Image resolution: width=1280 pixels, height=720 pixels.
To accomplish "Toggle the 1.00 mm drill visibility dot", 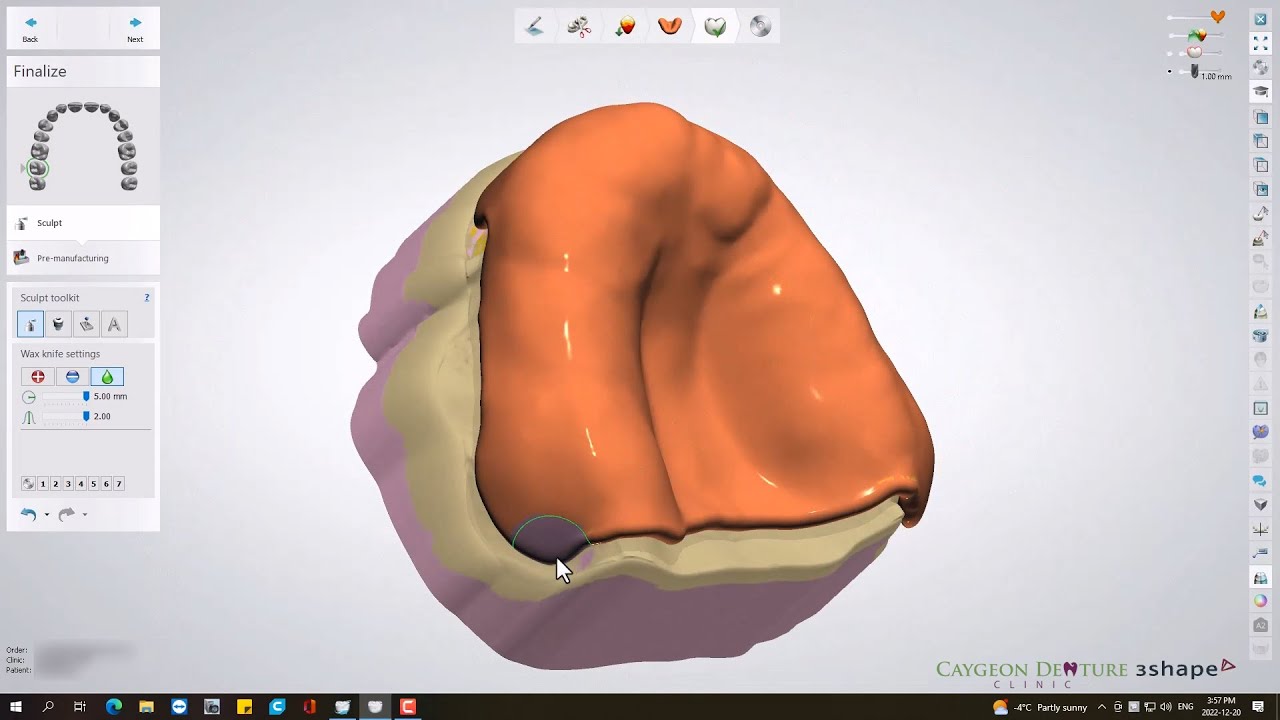I will tap(1170, 72).
